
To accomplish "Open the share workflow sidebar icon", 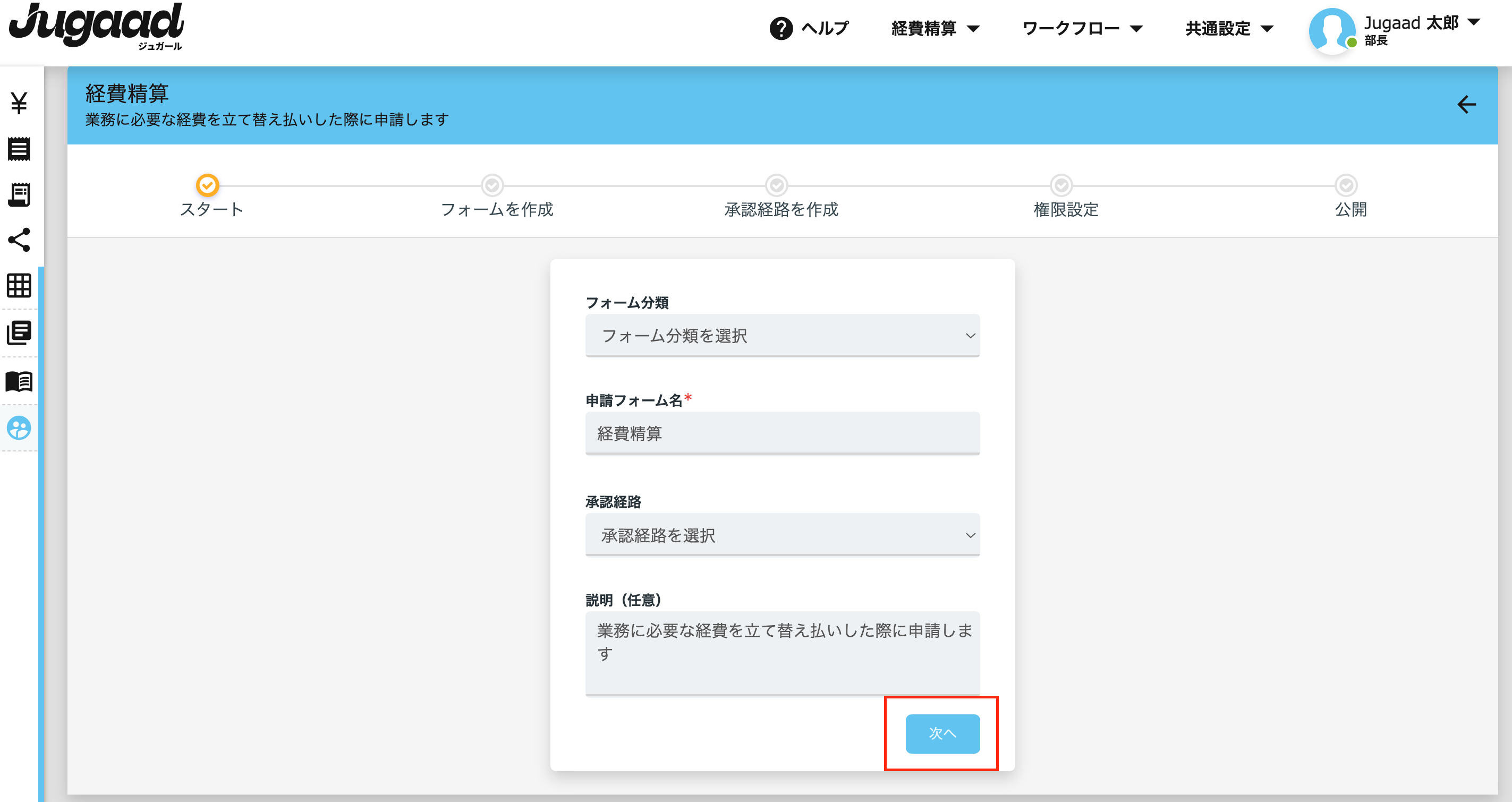I will [x=19, y=240].
